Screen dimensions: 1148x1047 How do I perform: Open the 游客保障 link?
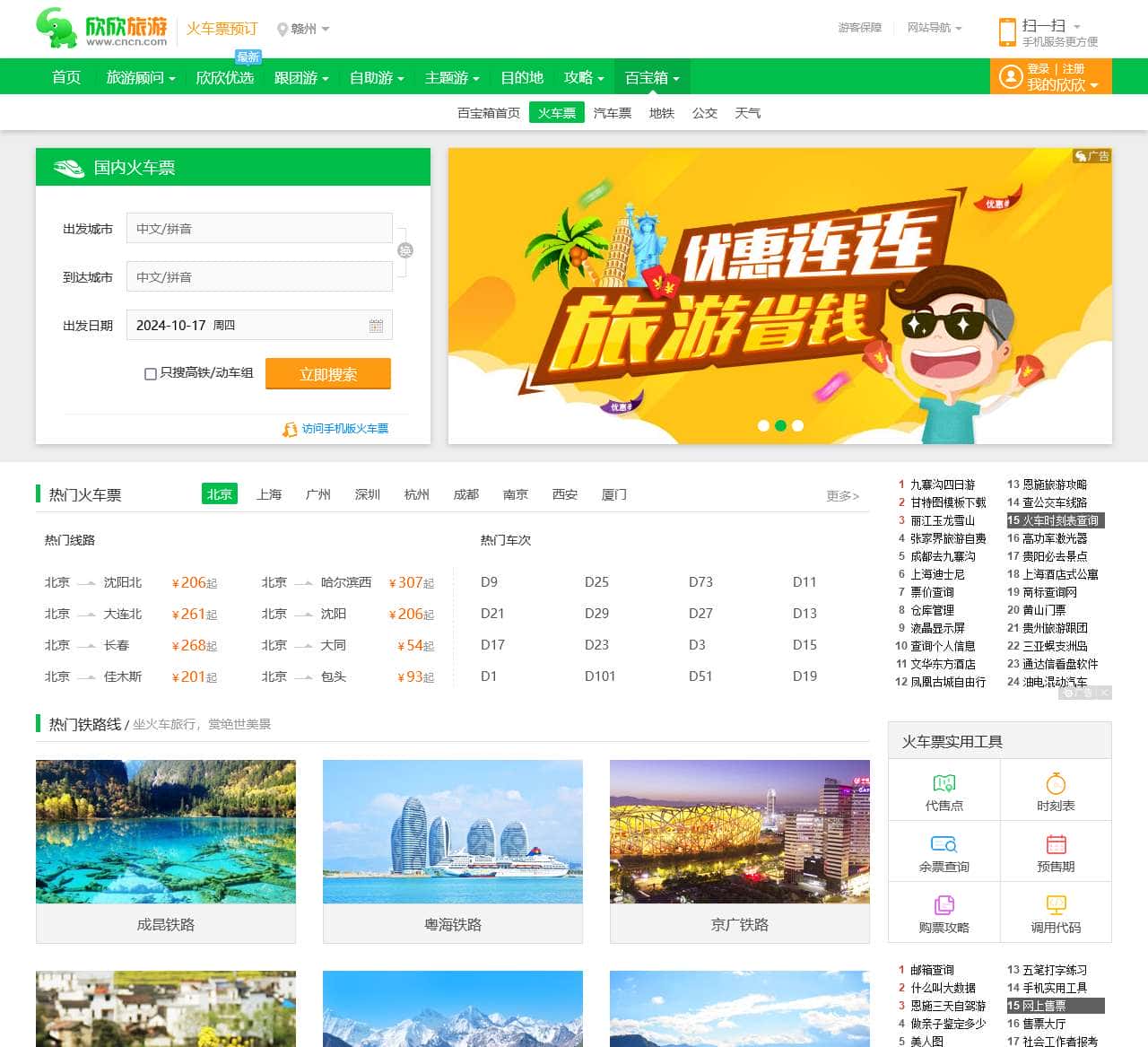[860, 28]
